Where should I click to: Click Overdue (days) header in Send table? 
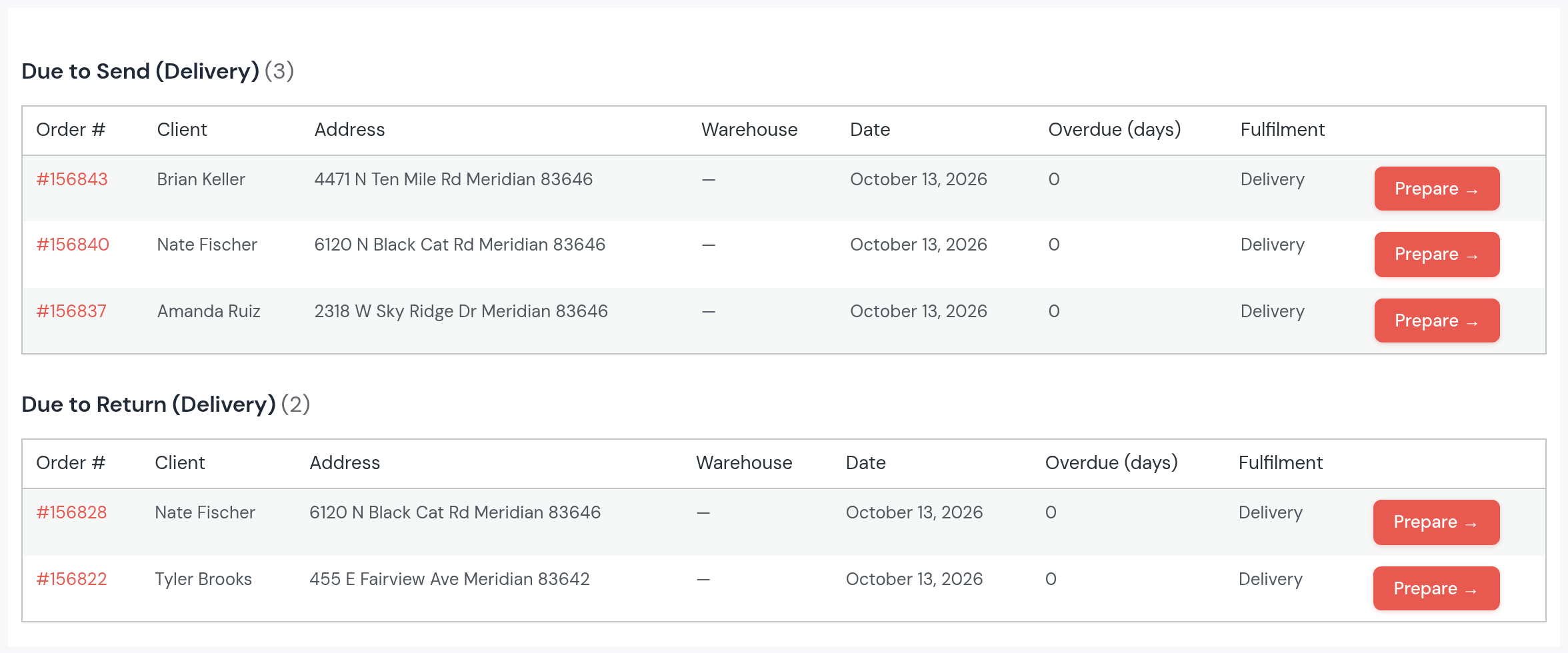1115,129
